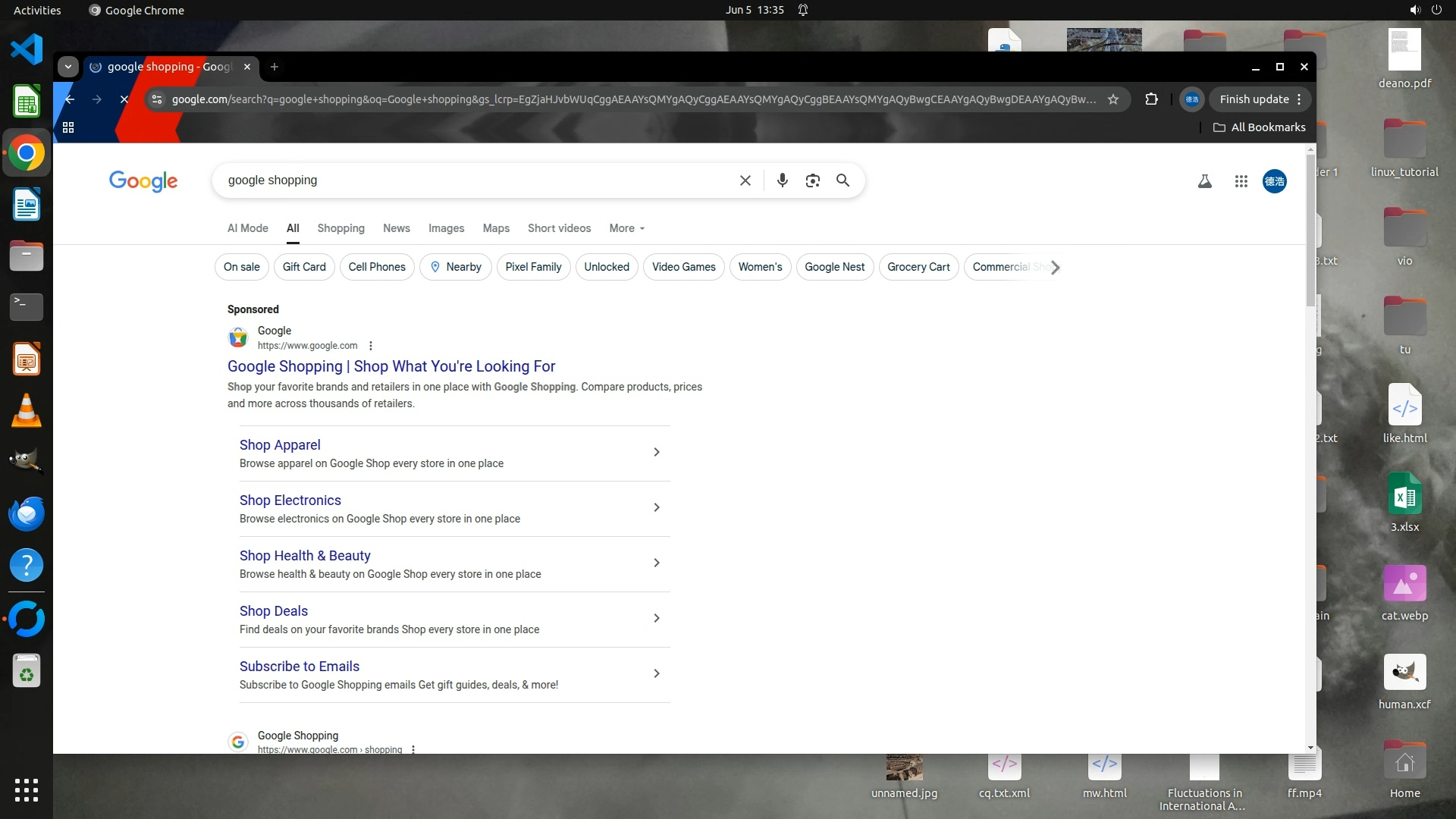Switch to the Images results tab
Screen dimensions: 1456x819
point(446,228)
